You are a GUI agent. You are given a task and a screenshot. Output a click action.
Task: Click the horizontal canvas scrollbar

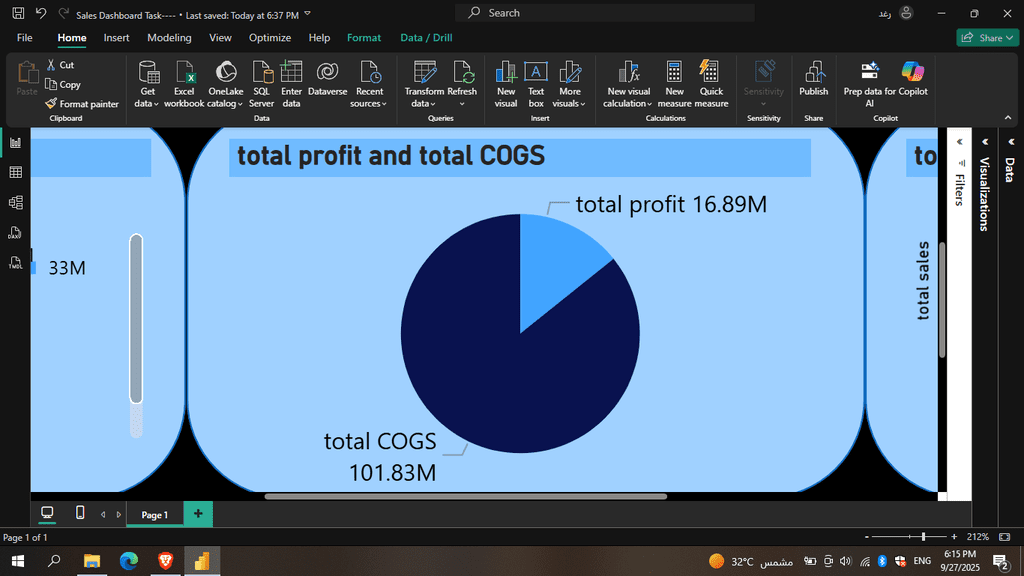coord(466,496)
